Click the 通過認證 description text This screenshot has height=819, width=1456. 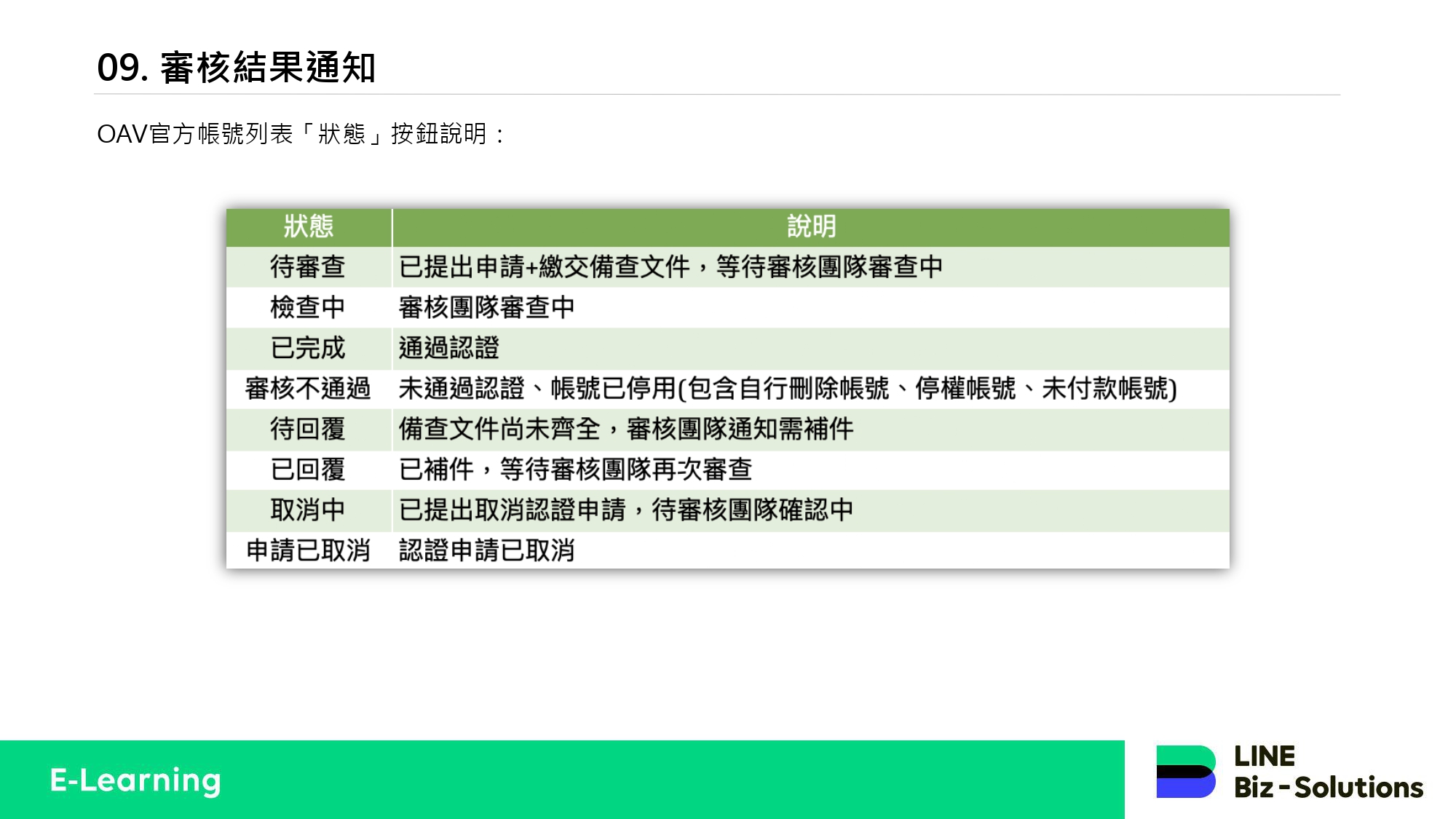[x=449, y=348]
